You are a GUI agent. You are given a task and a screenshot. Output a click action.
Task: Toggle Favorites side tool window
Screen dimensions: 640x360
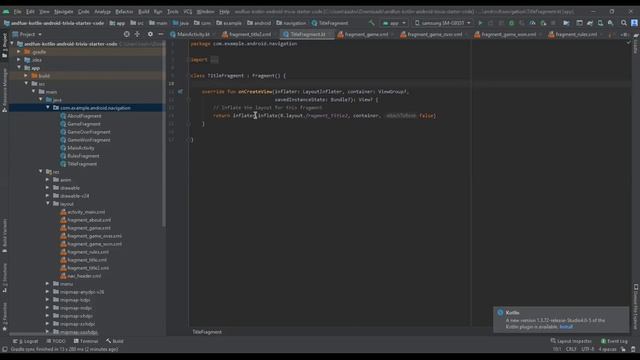pyautogui.click(x=4, y=316)
